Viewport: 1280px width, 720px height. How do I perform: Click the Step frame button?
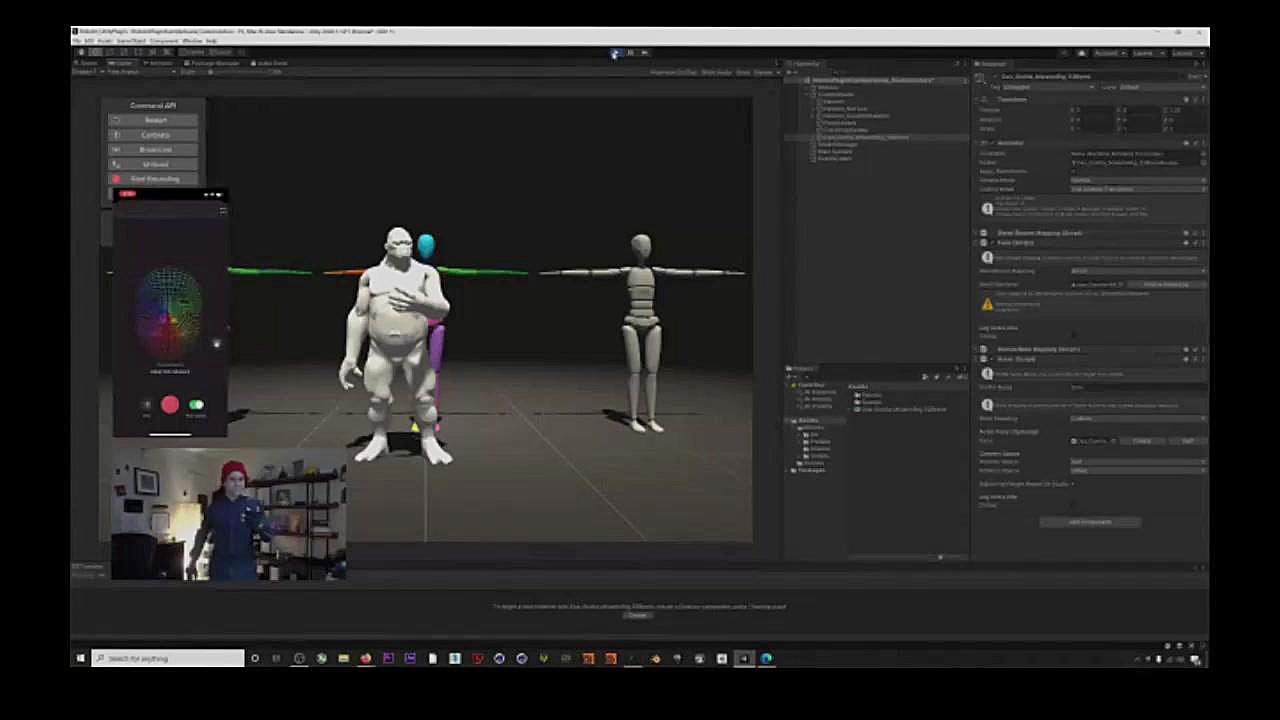click(644, 53)
